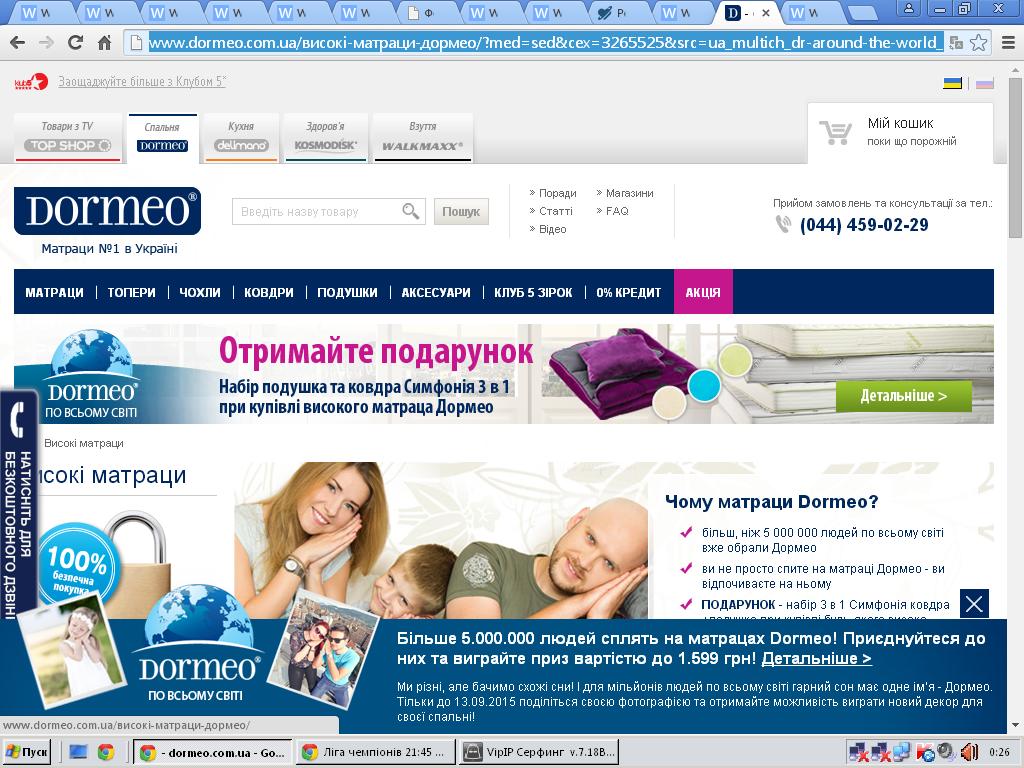Open ТОПЕРИ menu item
The image size is (1024, 768).
[x=132, y=293]
